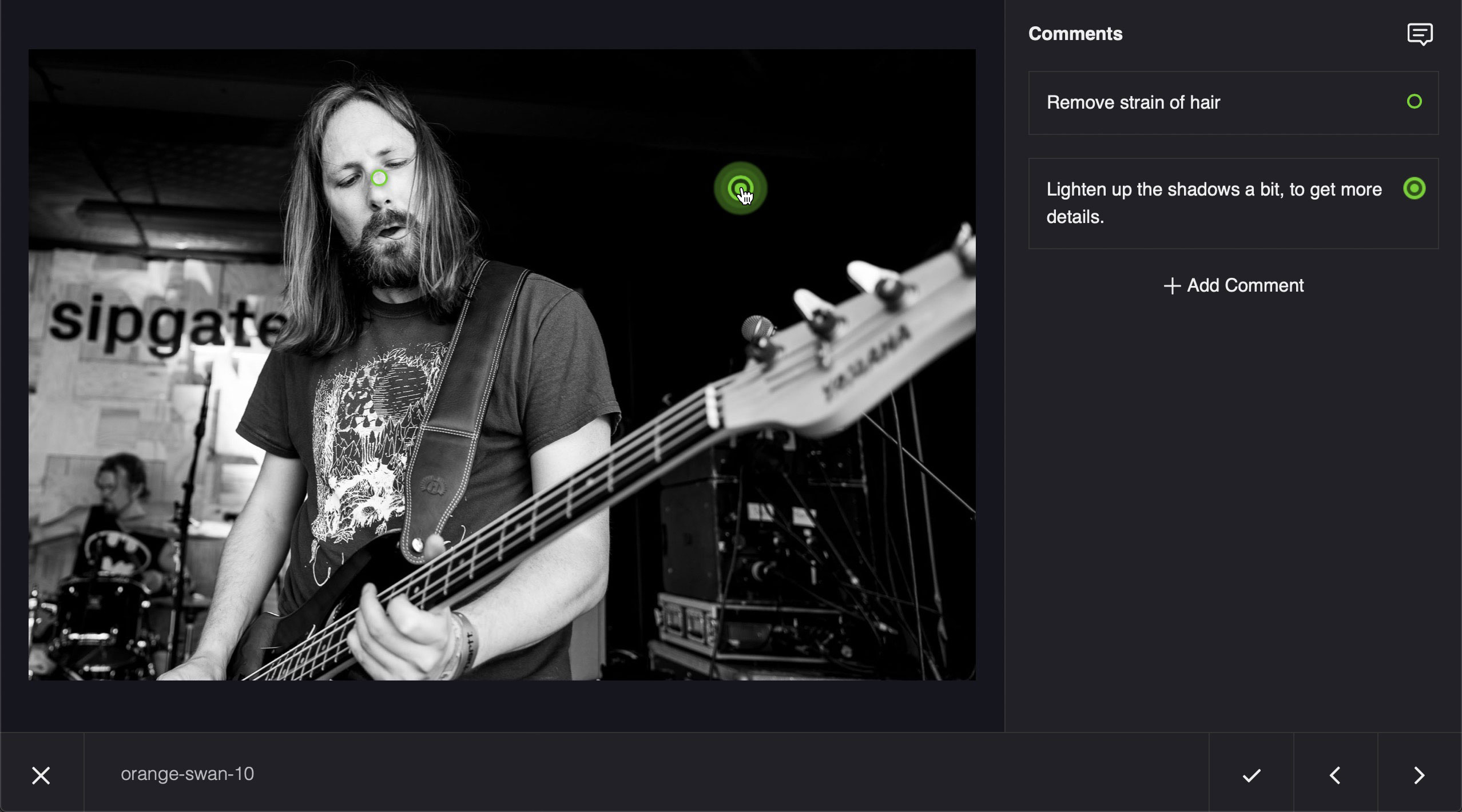Click the orange-swan-10 file name label
The height and width of the screenshot is (812, 1462).
click(x=187, y=774)
